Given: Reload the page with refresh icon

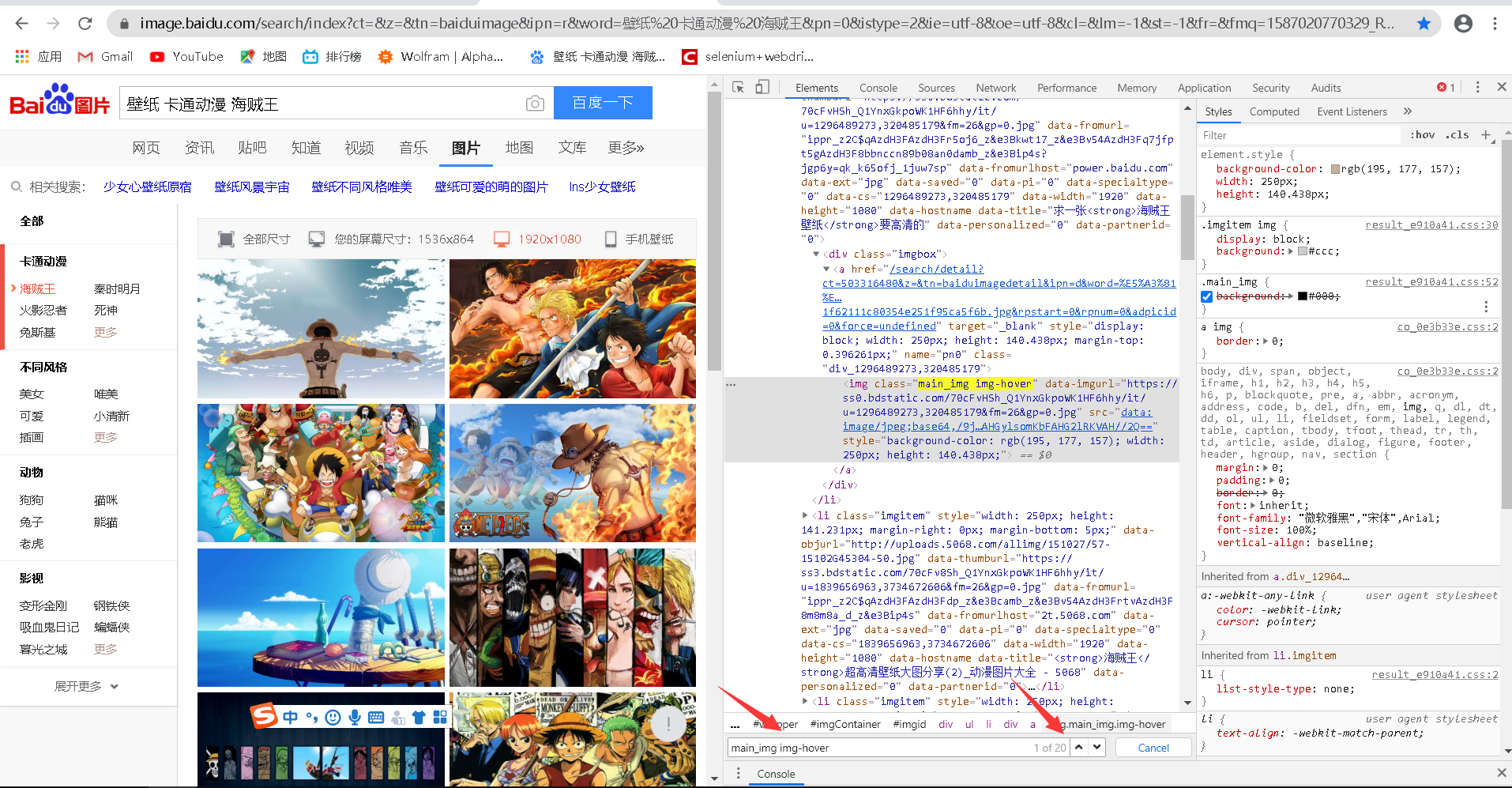Looking at the screenshot, I should click(x=85, y=24).
